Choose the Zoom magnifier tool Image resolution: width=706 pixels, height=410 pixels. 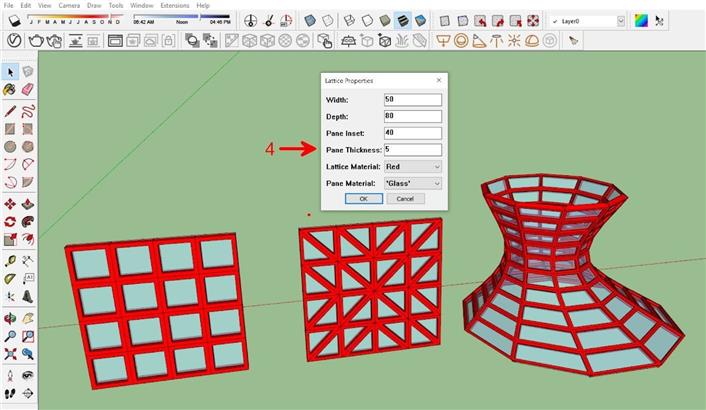[x=10, y=336]
